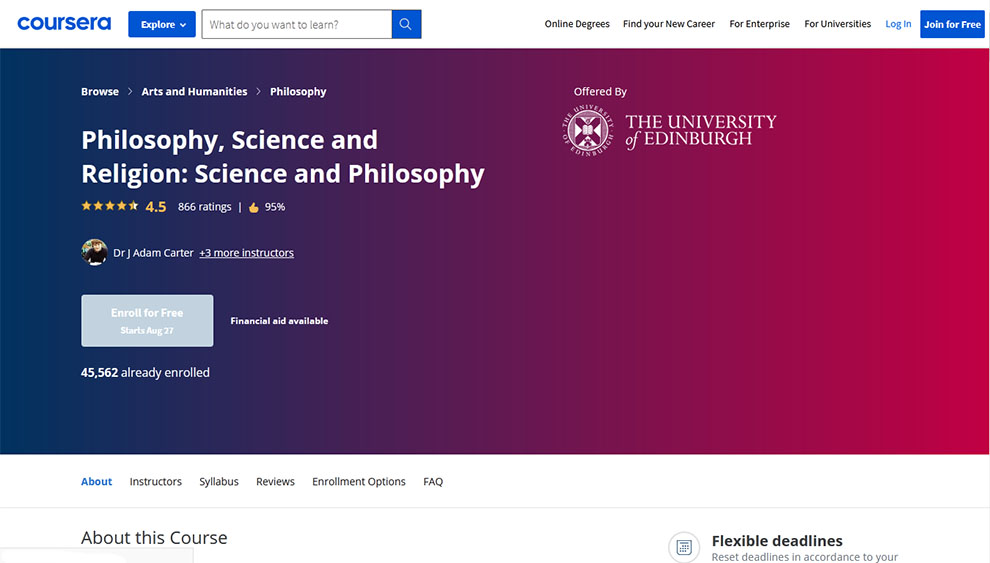990x563 pixels.
Task: Switch to the Syllabus tab
Action: 219,482
